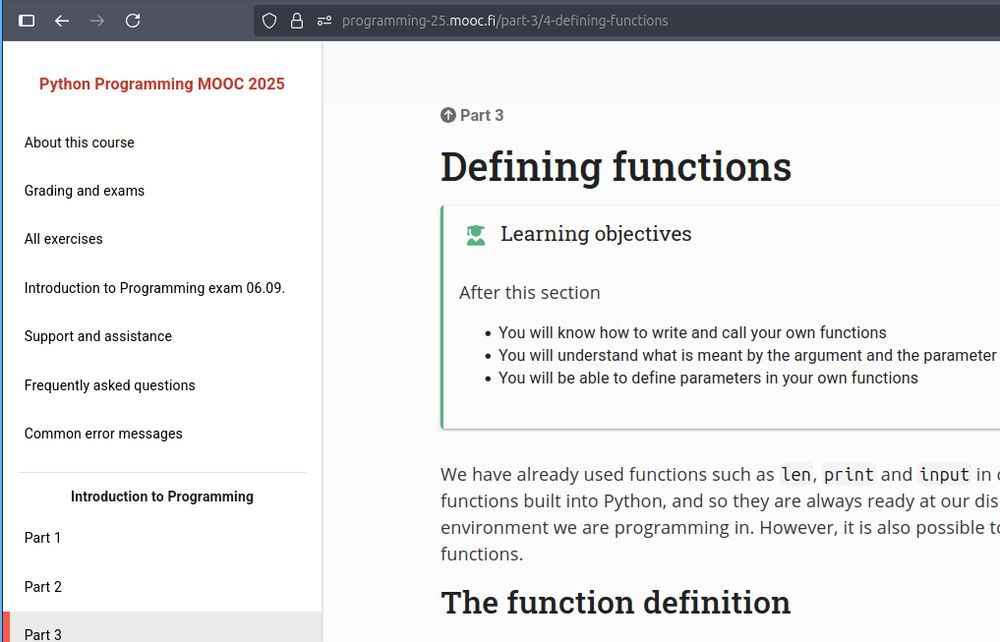Click the up-arrow icon beside Part 3

[448, 115]
